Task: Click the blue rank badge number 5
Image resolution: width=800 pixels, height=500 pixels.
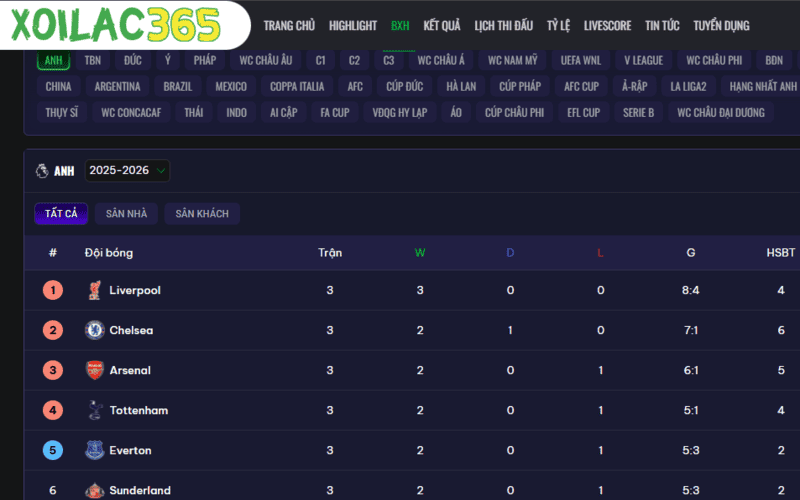Action: click(53, 450)
